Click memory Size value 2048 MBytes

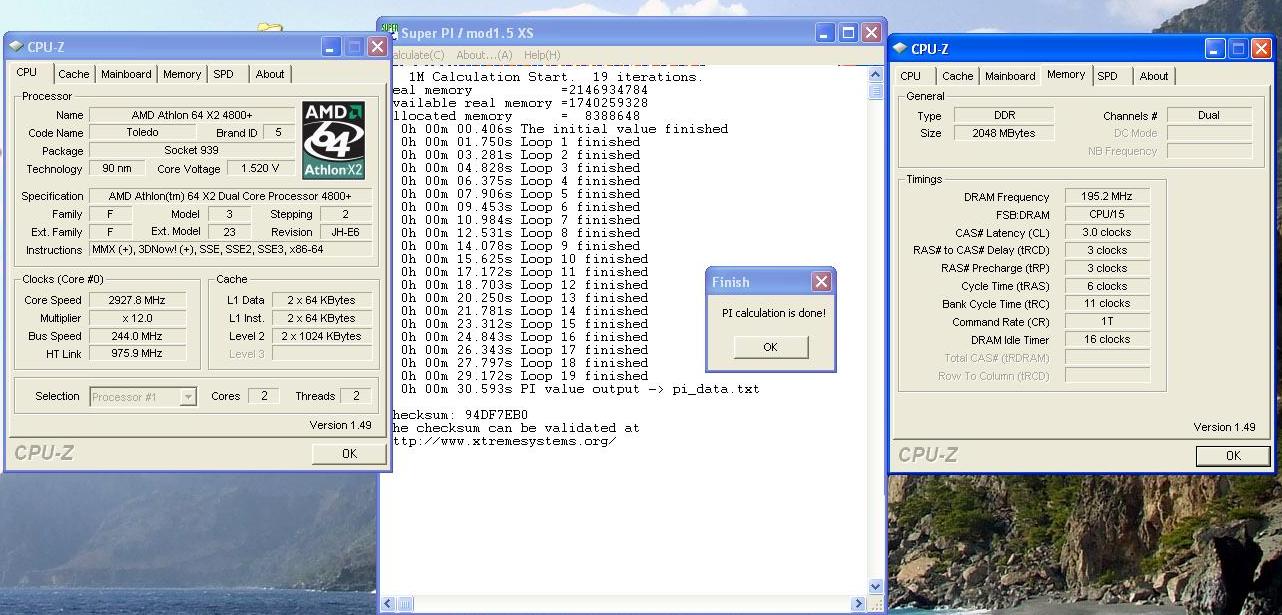(1004, 133)
